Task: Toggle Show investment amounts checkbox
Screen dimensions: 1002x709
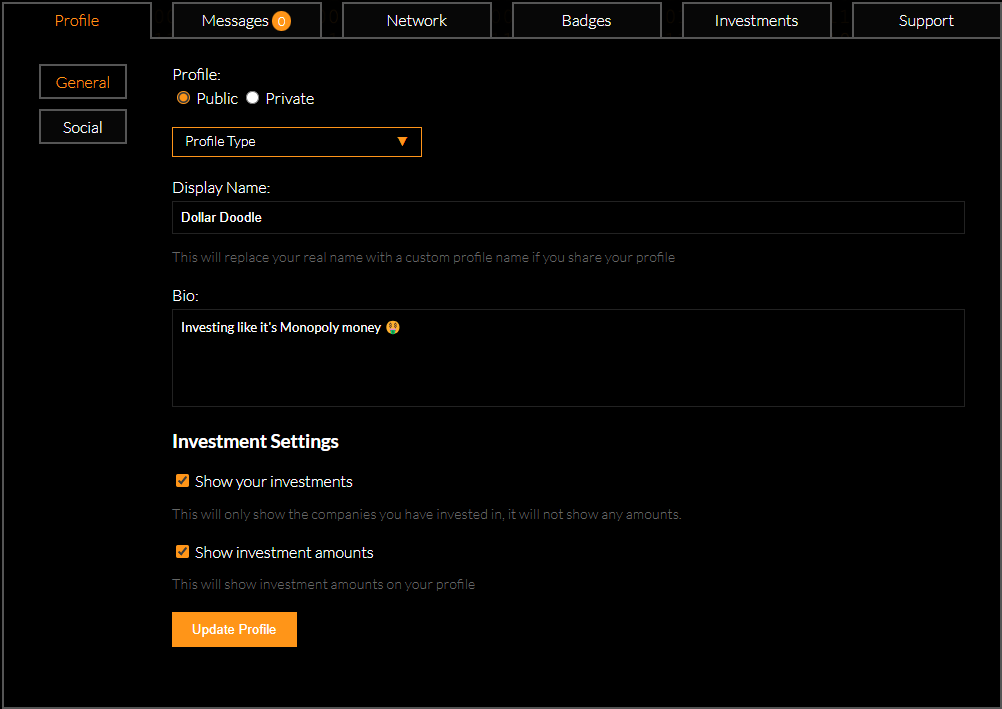Action: click(183, 552)
